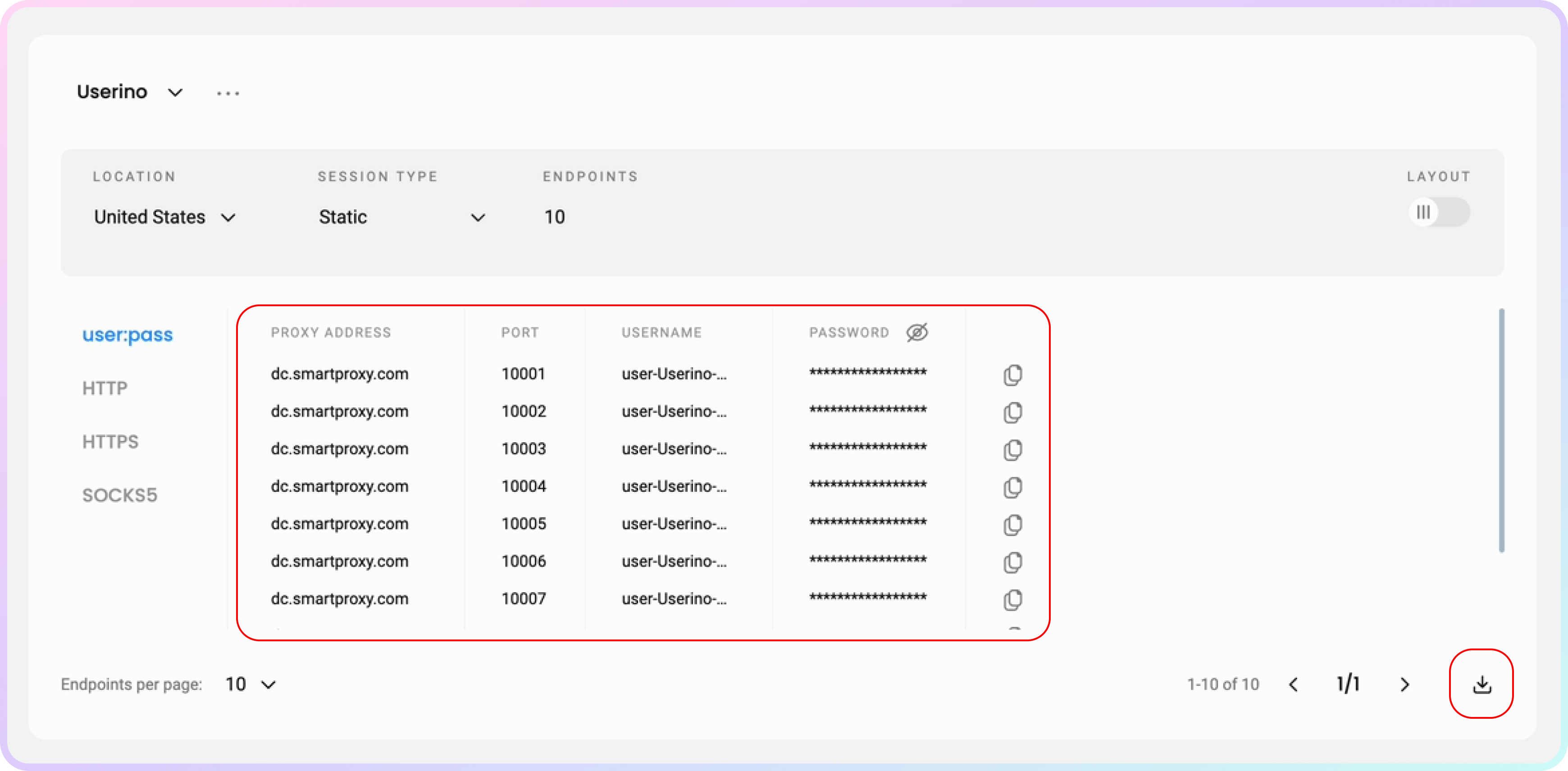Copy the port 10002 endpoint row
Screen dimensions: 1568x771
pos(1012,412)
